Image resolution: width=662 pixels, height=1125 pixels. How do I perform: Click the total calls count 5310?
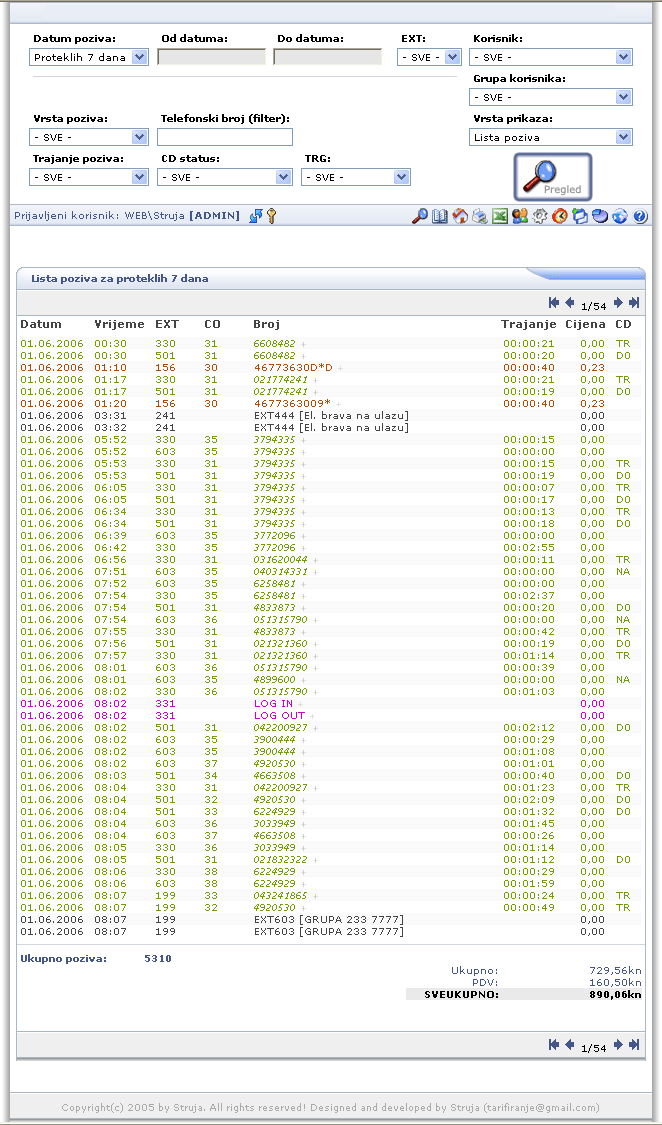(158, 959)
